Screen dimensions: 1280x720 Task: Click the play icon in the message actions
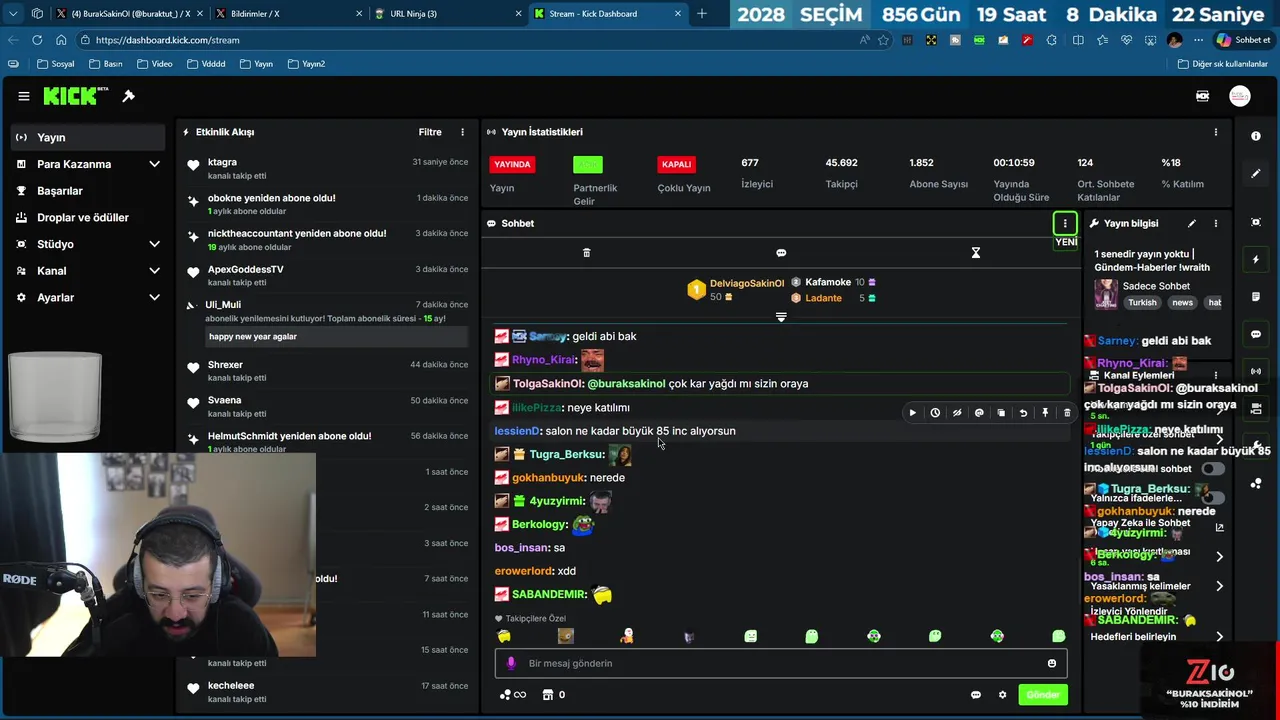[x=912, y=413]
